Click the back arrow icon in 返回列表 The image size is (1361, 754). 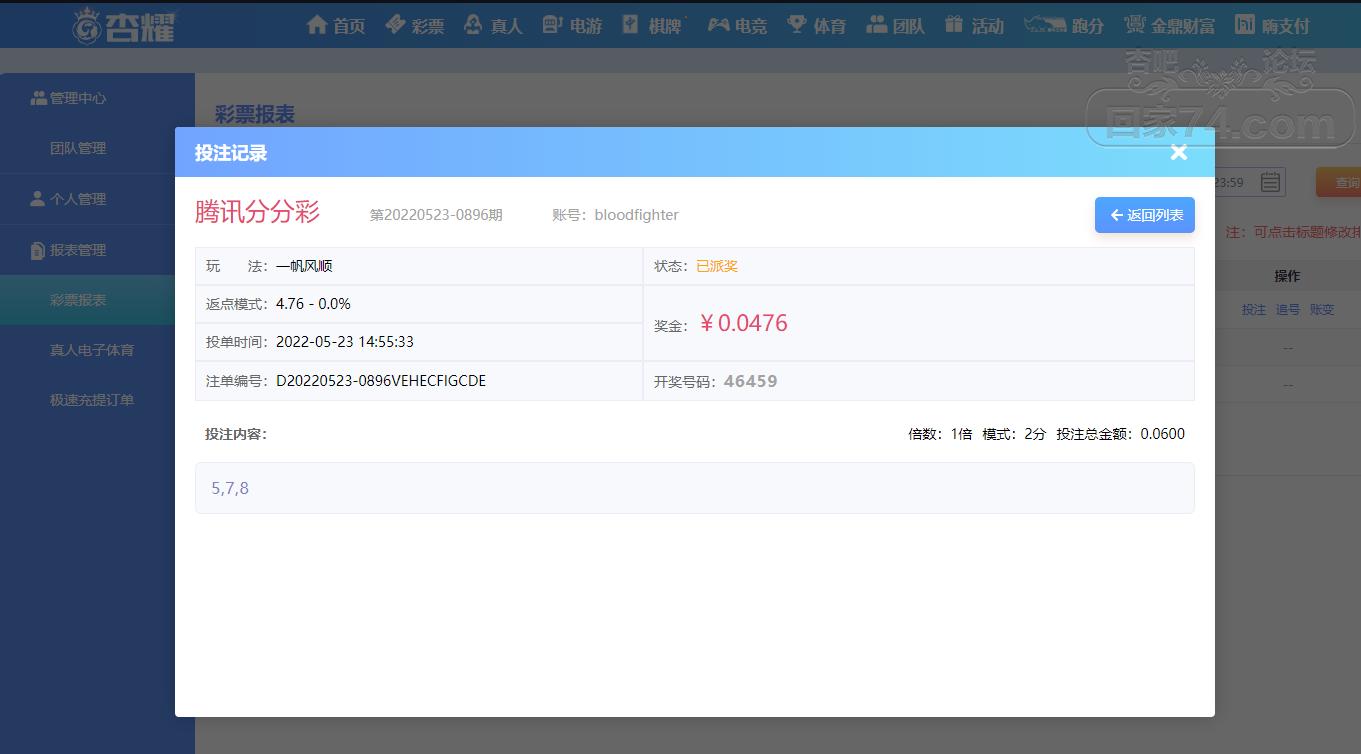(x=1116, y=215)
